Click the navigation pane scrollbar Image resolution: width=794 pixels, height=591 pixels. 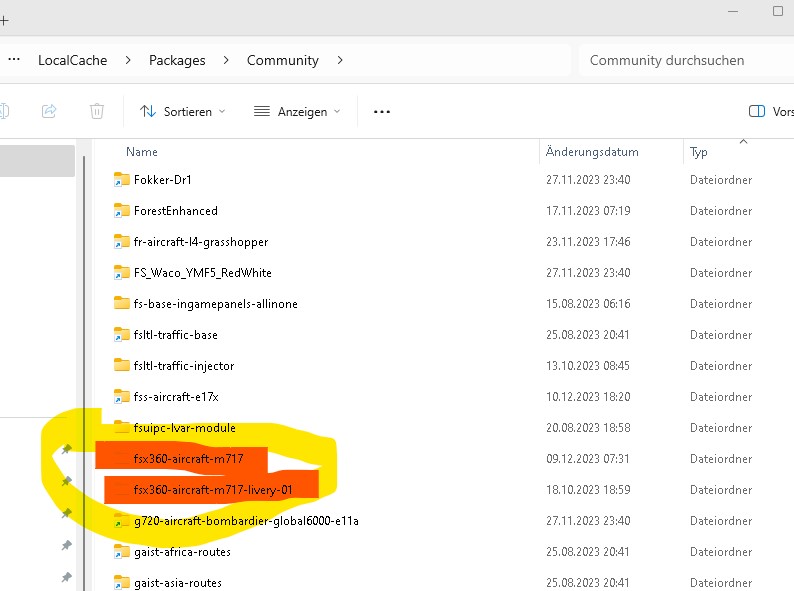pos(84,372)
